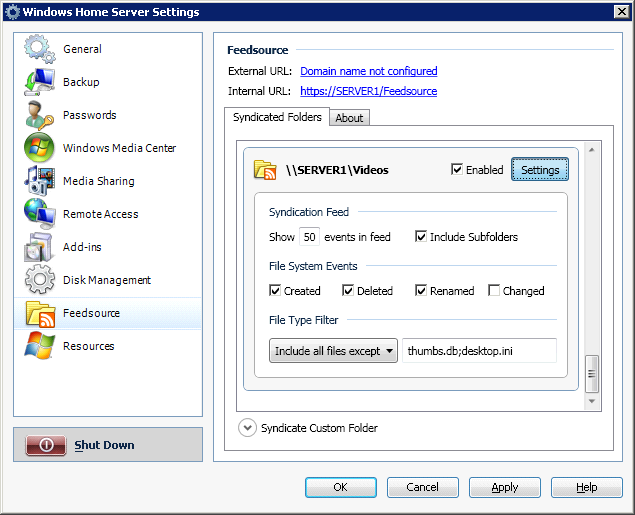Close the Windows Home Server Settings window
Viewport: 635px width, 515px height.
(x=622, y=11)
